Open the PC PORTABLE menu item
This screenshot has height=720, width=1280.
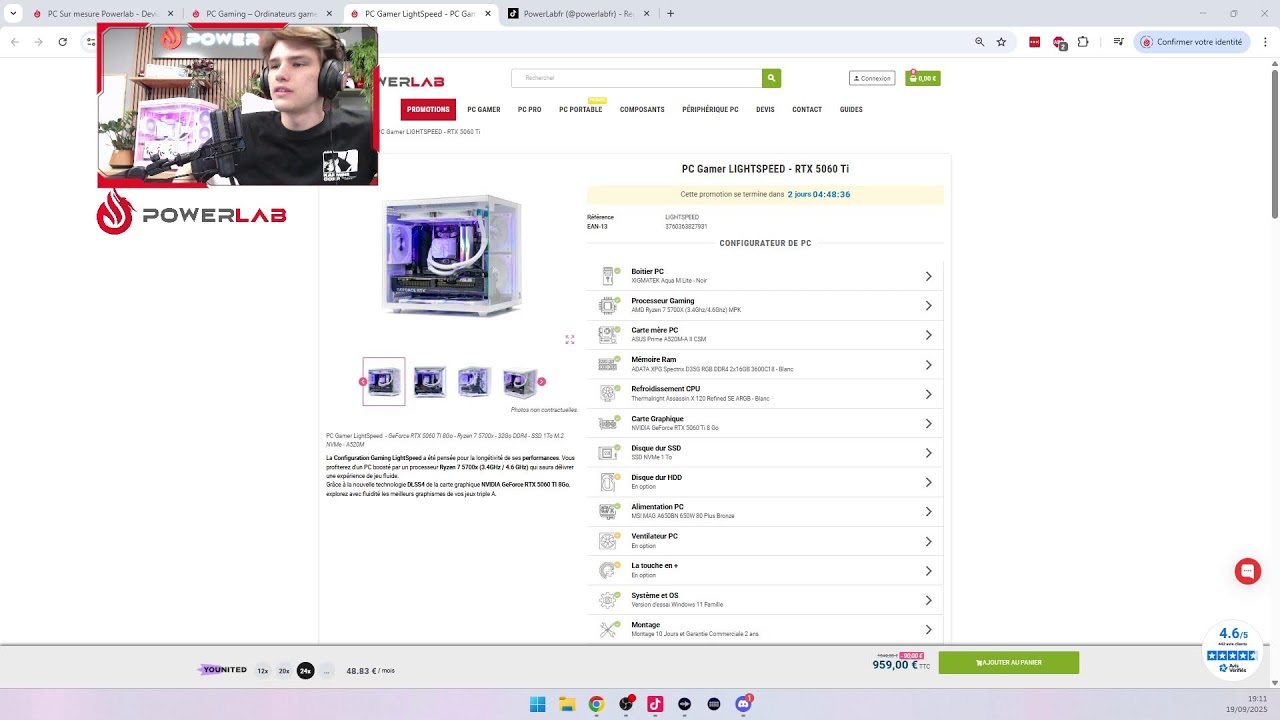(580, 109)
